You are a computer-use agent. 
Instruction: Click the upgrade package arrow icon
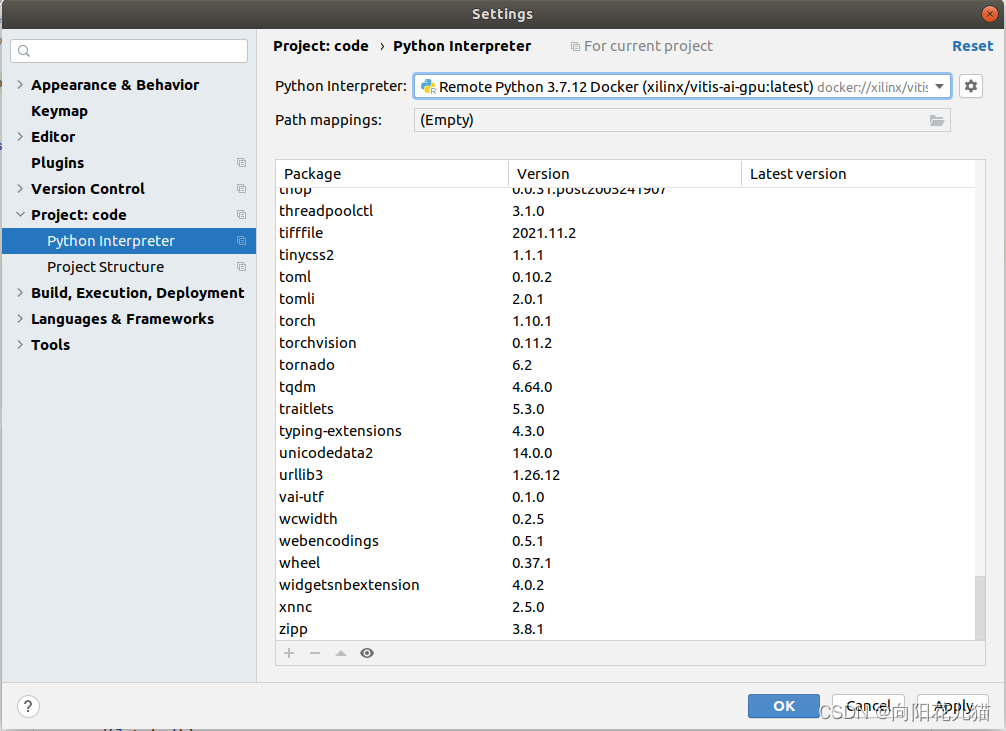[x=340, y=653]
